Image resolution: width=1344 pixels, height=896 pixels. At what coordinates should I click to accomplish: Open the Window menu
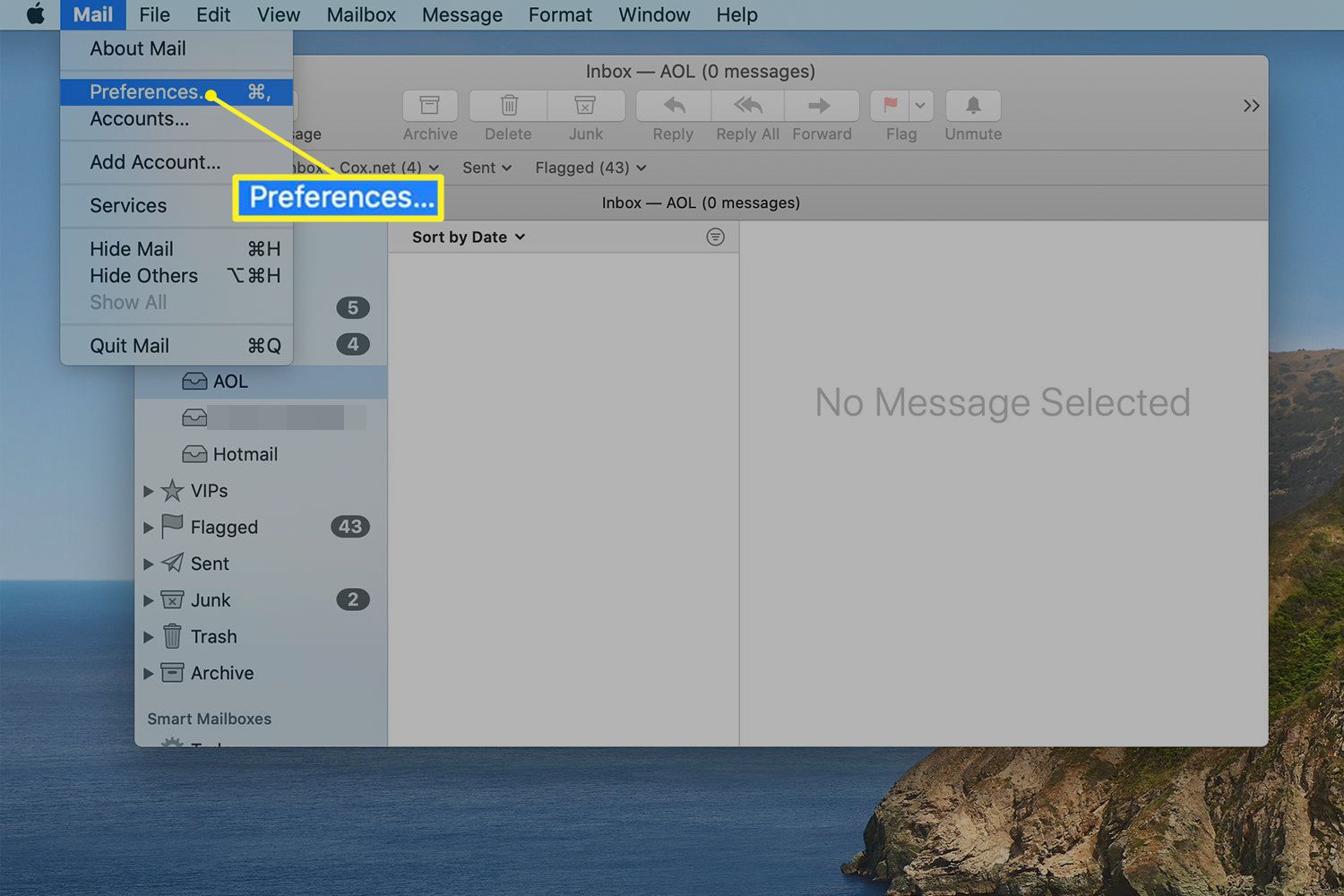tap(654, 14)
